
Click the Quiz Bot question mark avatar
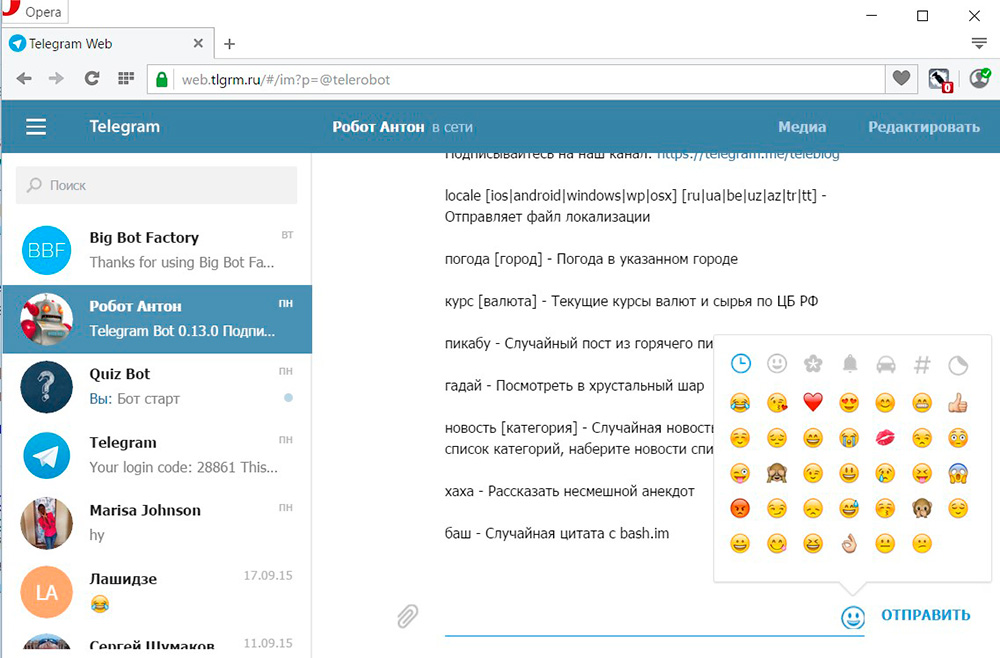[47, 387]
